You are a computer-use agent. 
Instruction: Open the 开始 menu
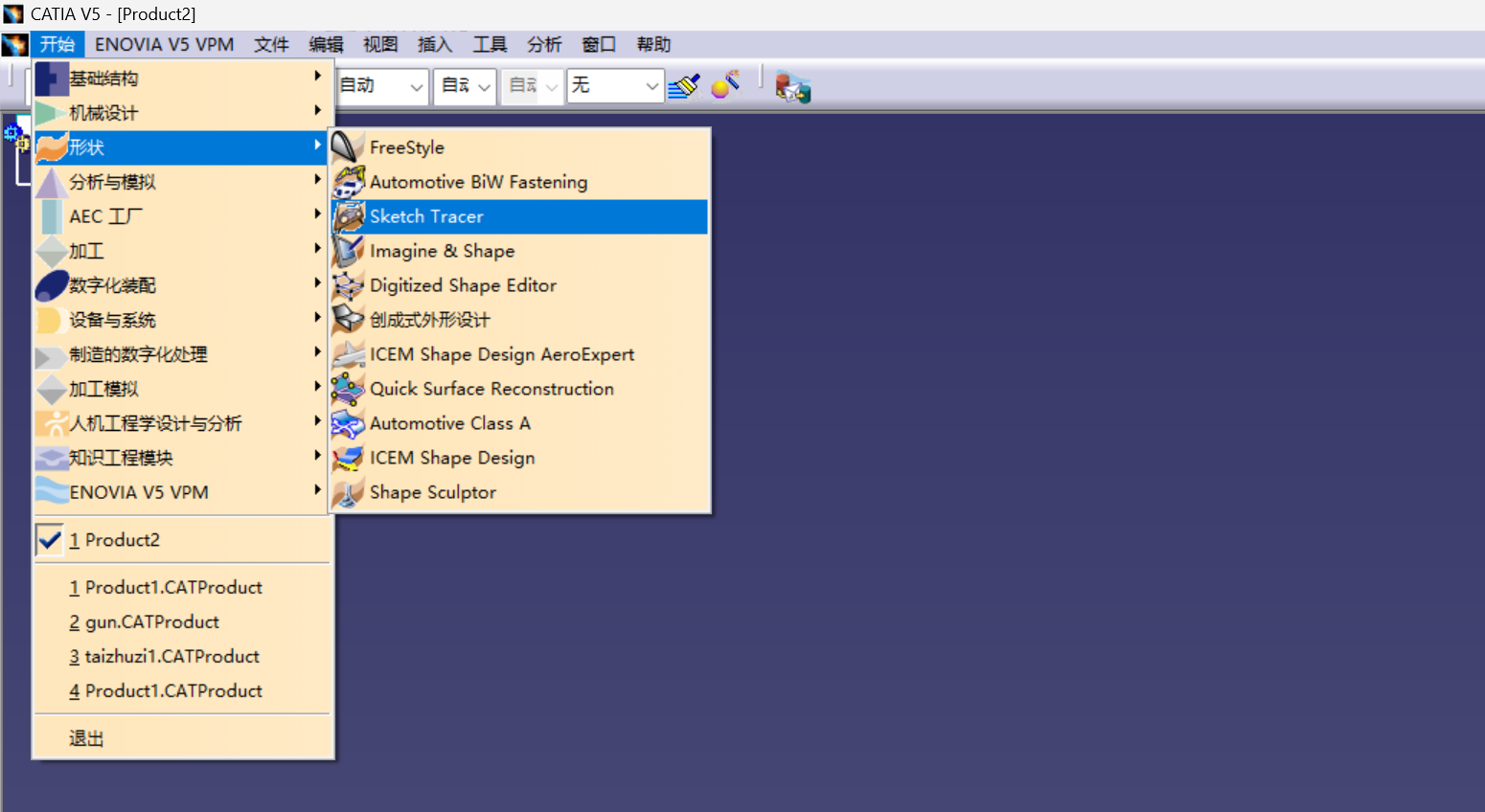[57, 44]
